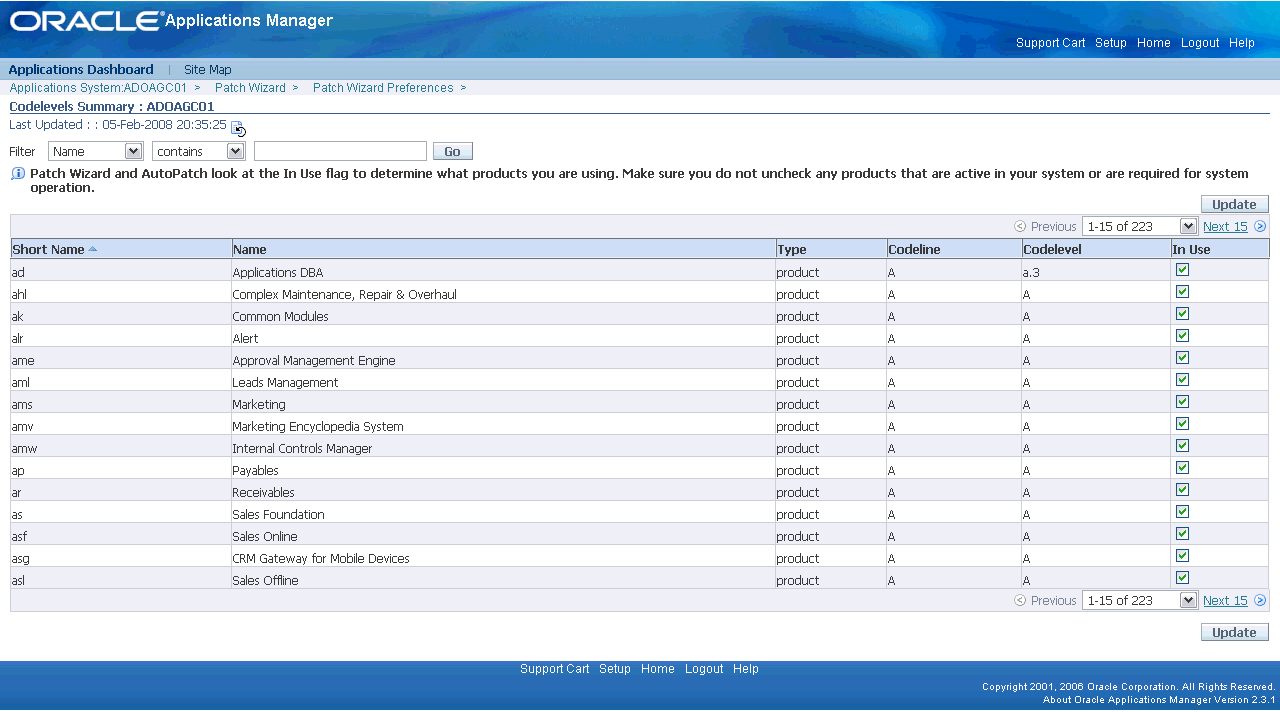The width and height of the screenshot is (1280, 712).
Task: Open Applications System:ADOAGC01 breadcrumb
Action: pyautogui.click(x=98, y=88)
